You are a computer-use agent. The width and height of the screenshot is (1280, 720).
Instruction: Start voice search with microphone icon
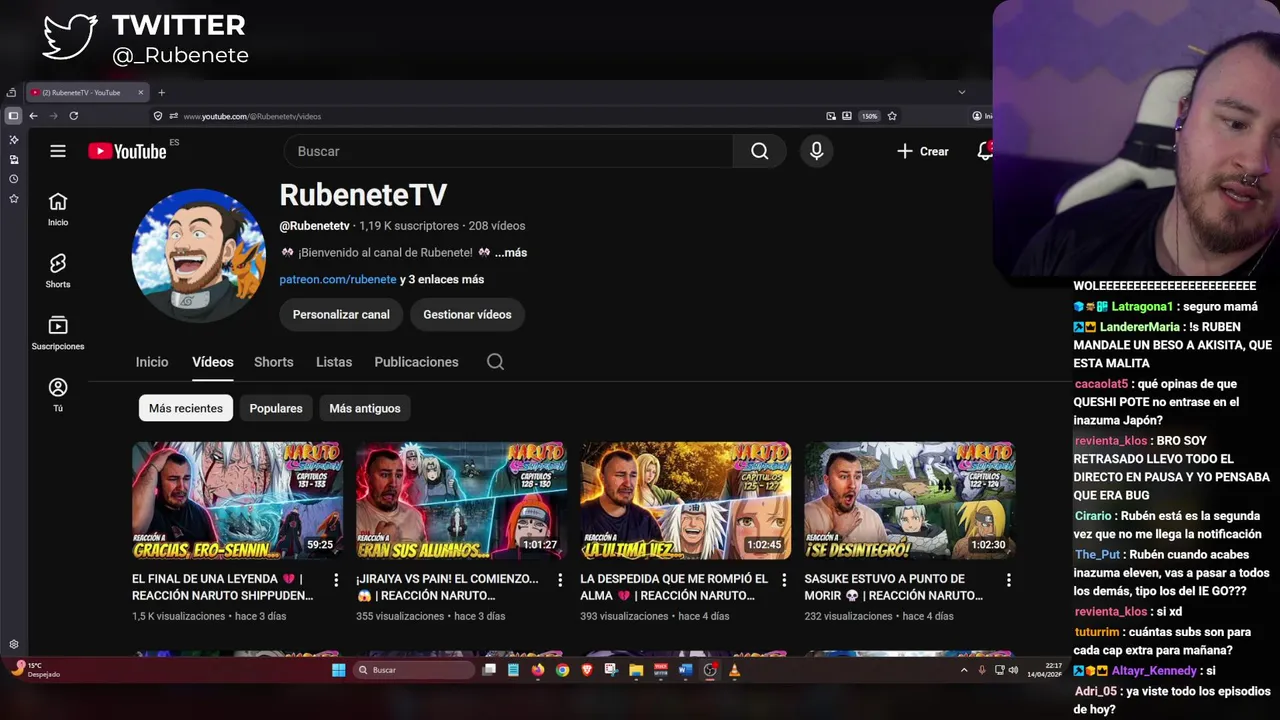[x=817, y=151]
